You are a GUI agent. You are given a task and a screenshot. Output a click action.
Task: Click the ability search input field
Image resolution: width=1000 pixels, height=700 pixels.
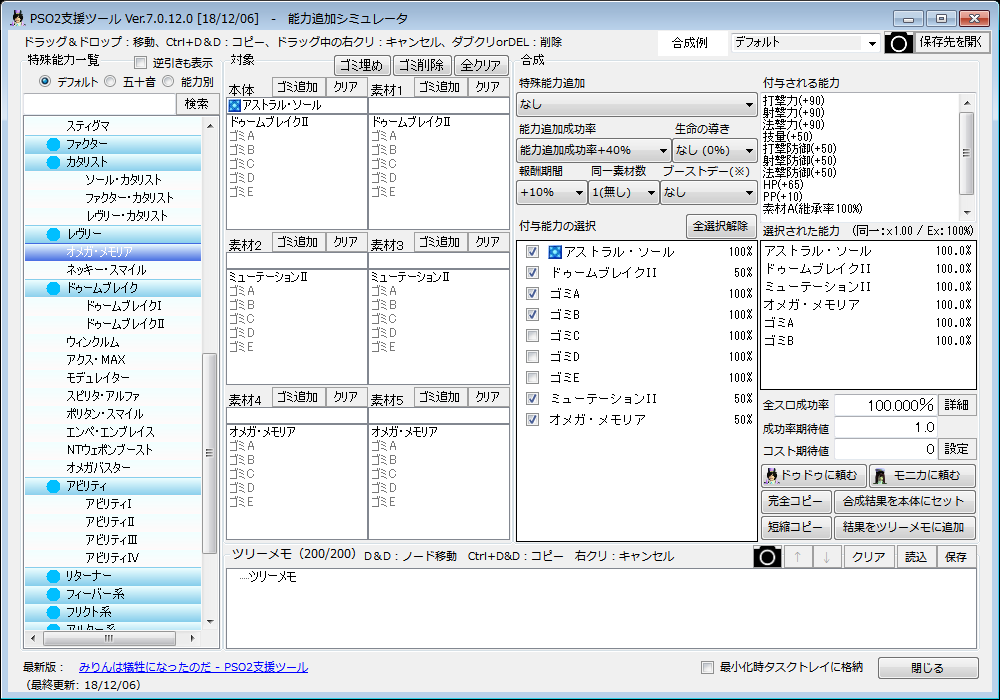point(99,104)
